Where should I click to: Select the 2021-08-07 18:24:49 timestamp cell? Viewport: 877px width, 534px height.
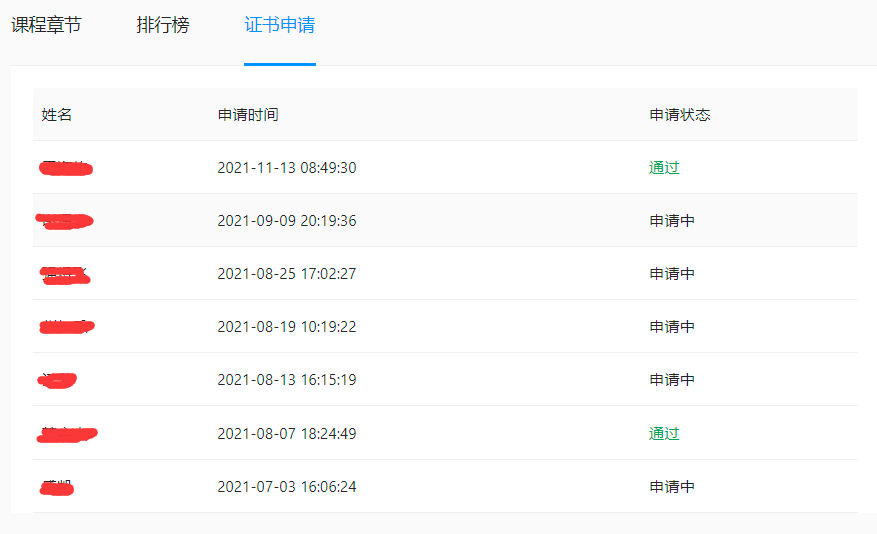(x=287, y=433)
